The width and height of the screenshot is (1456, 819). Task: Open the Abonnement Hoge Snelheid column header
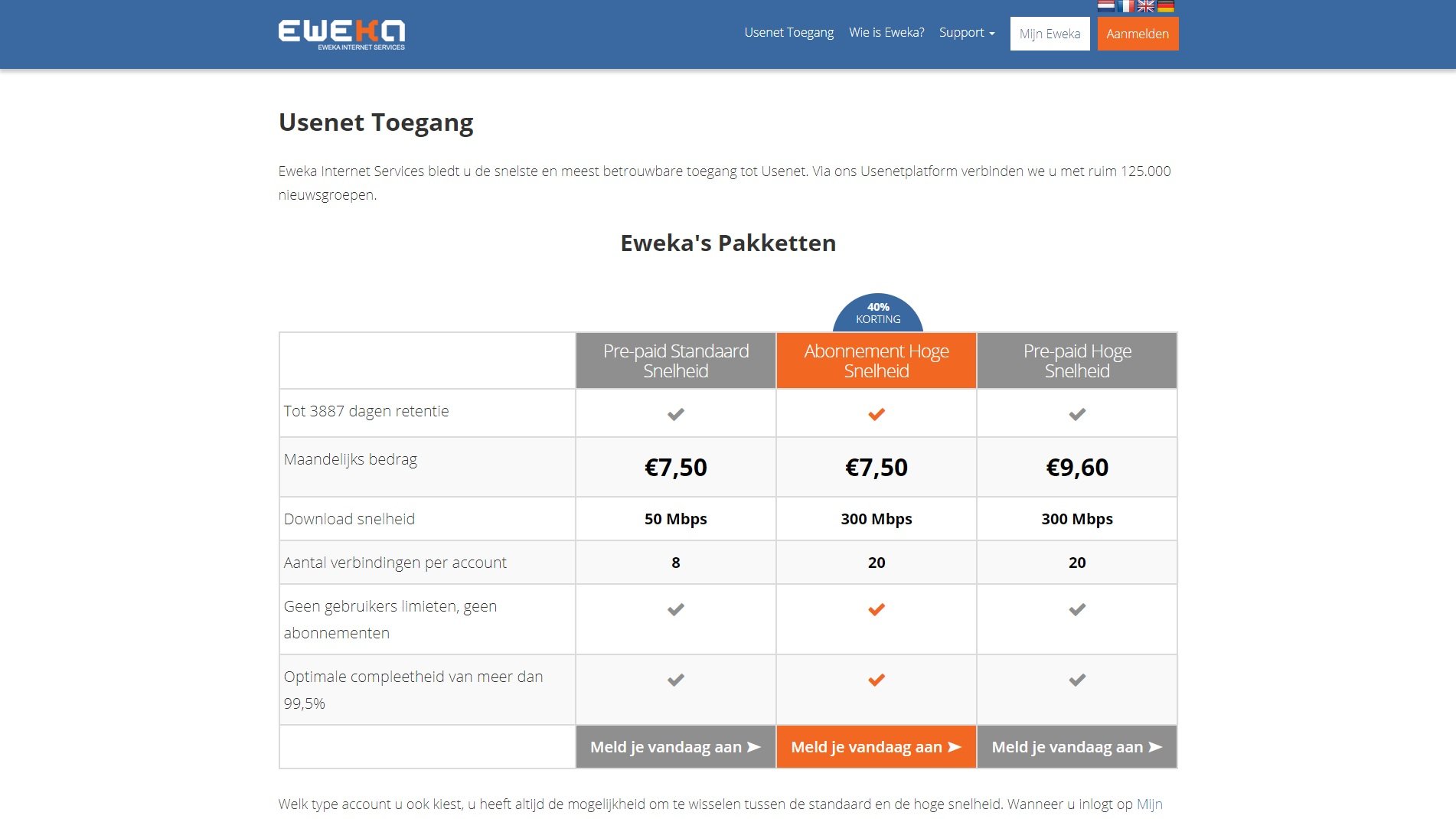coord(876,361)
